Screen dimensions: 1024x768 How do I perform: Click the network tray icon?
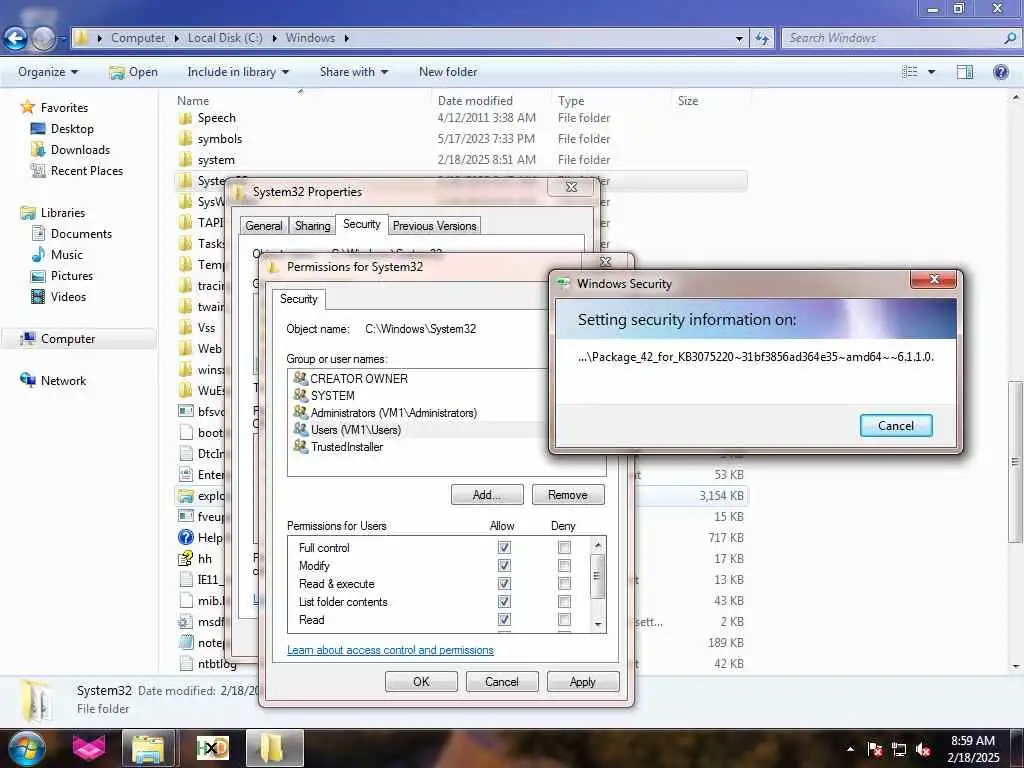899,750
